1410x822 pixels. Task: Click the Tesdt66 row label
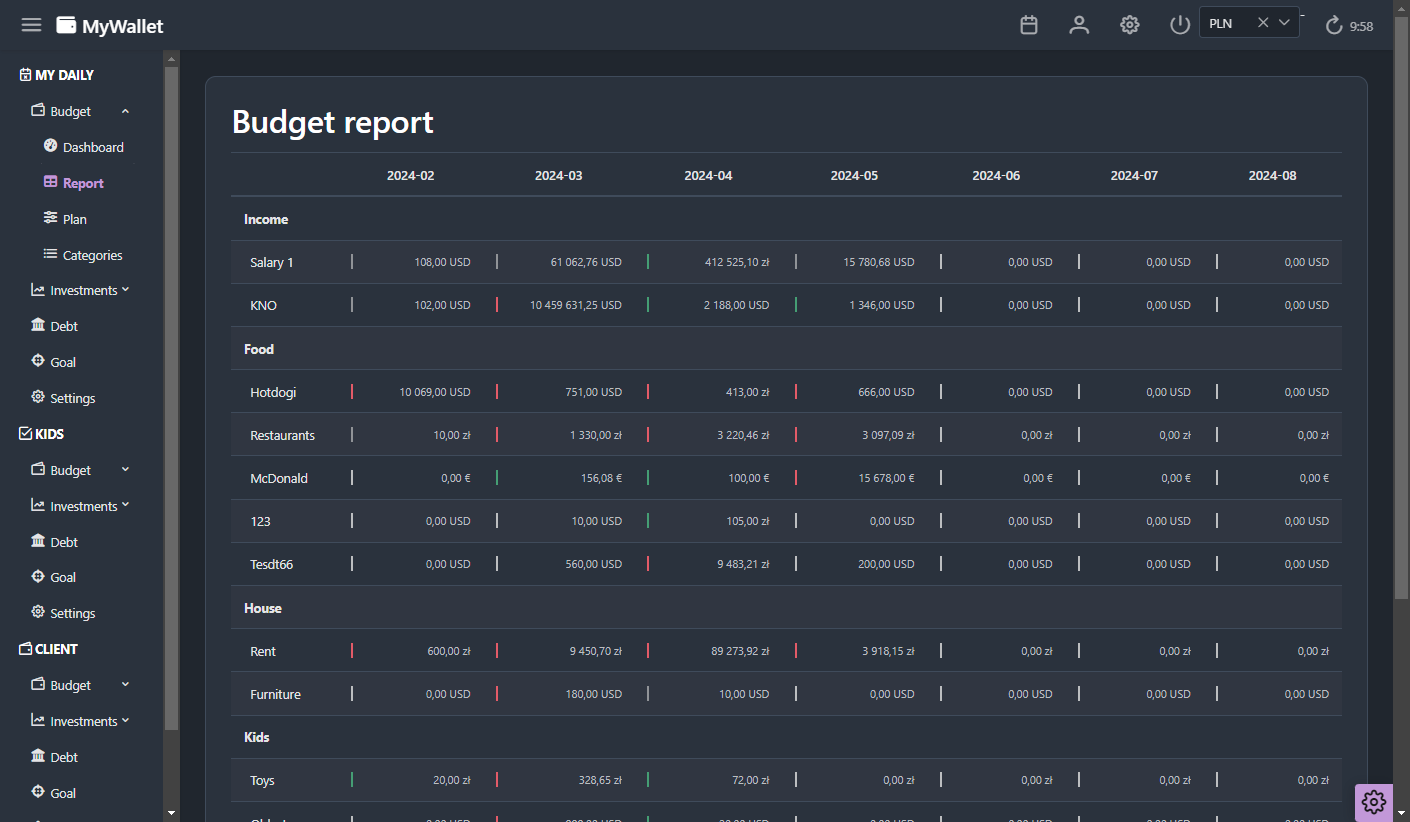click(x=271, y=564)
